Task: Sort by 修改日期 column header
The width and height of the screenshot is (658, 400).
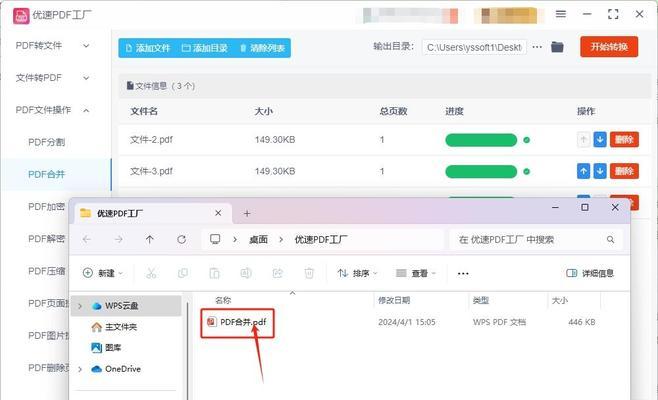Action: pos(394,300)
